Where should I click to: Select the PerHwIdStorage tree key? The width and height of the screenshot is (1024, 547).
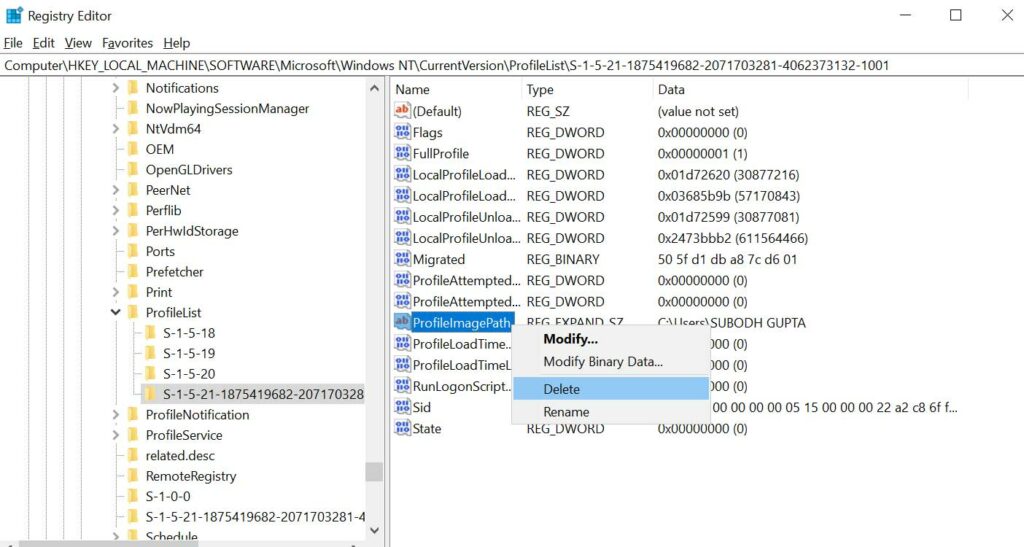(x=192, y=231)
